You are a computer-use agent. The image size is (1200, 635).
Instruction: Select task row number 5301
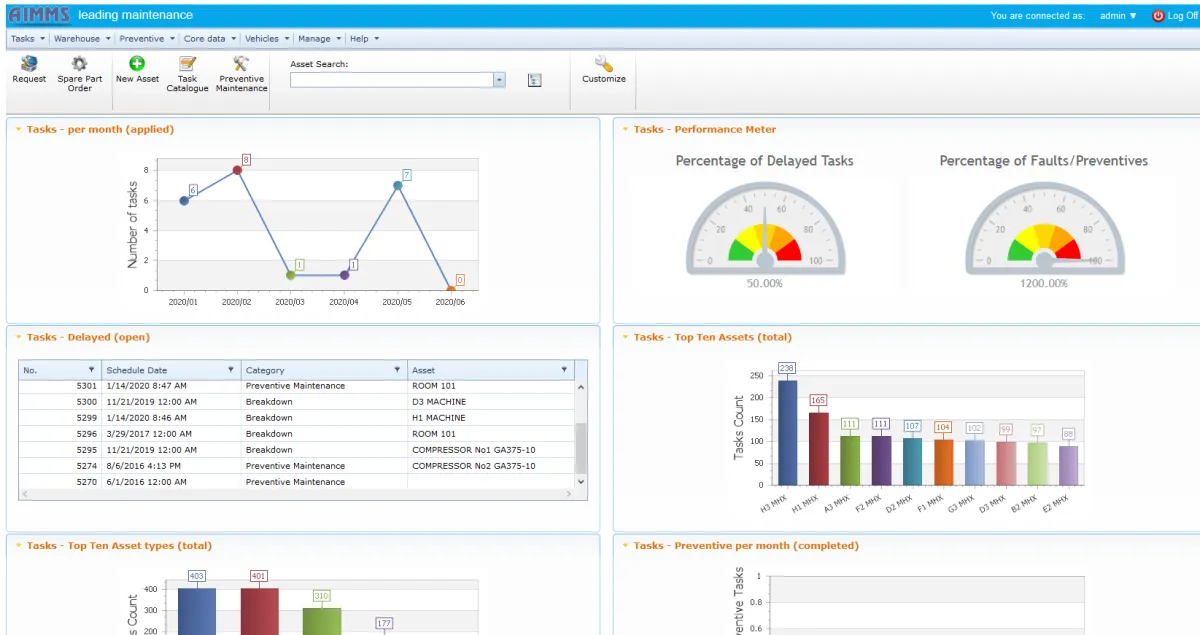pos(297,386)
